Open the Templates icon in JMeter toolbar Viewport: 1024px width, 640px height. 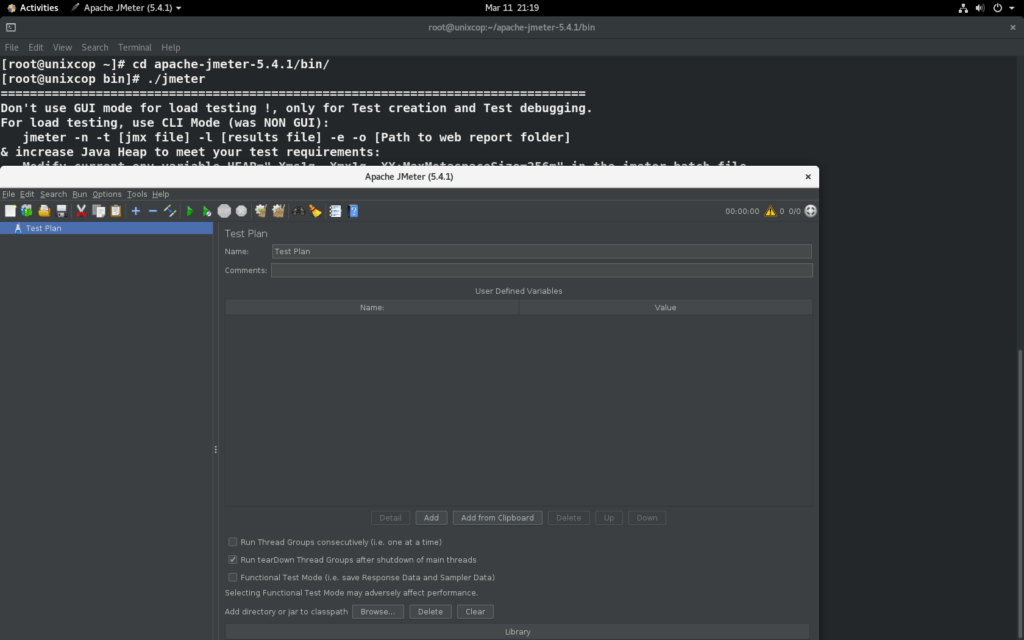(x=27, y=211)
